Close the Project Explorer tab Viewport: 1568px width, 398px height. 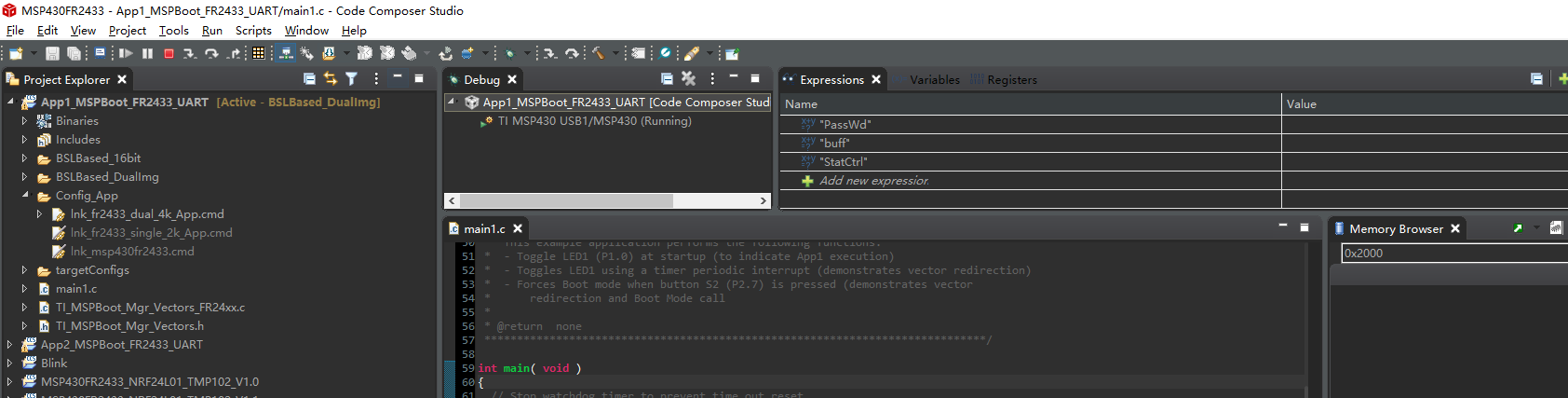pos(122,79)
